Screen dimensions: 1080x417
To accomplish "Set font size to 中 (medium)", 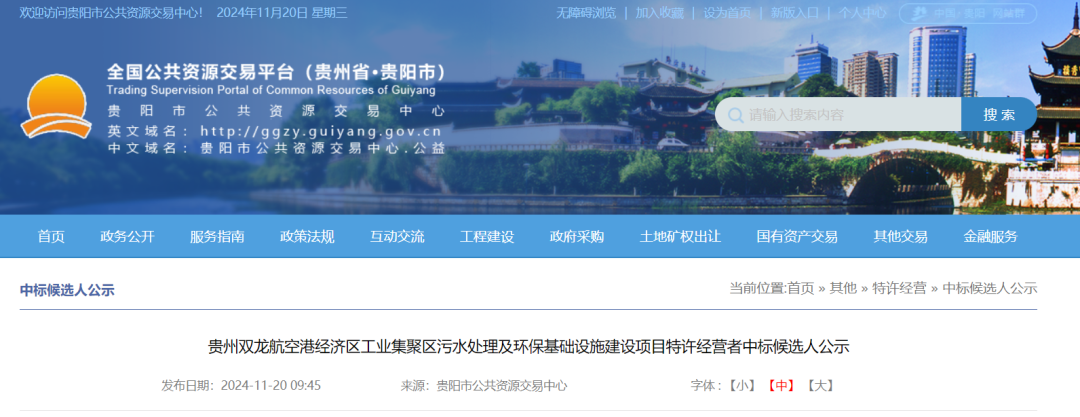I will pos(782,385).
